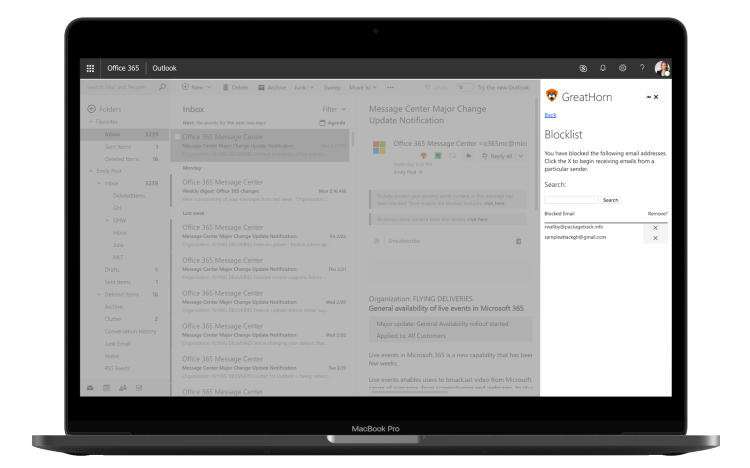Click the trash icon beside Unsubscribe
Screen dimensions: 750x468
pos(518,241)
